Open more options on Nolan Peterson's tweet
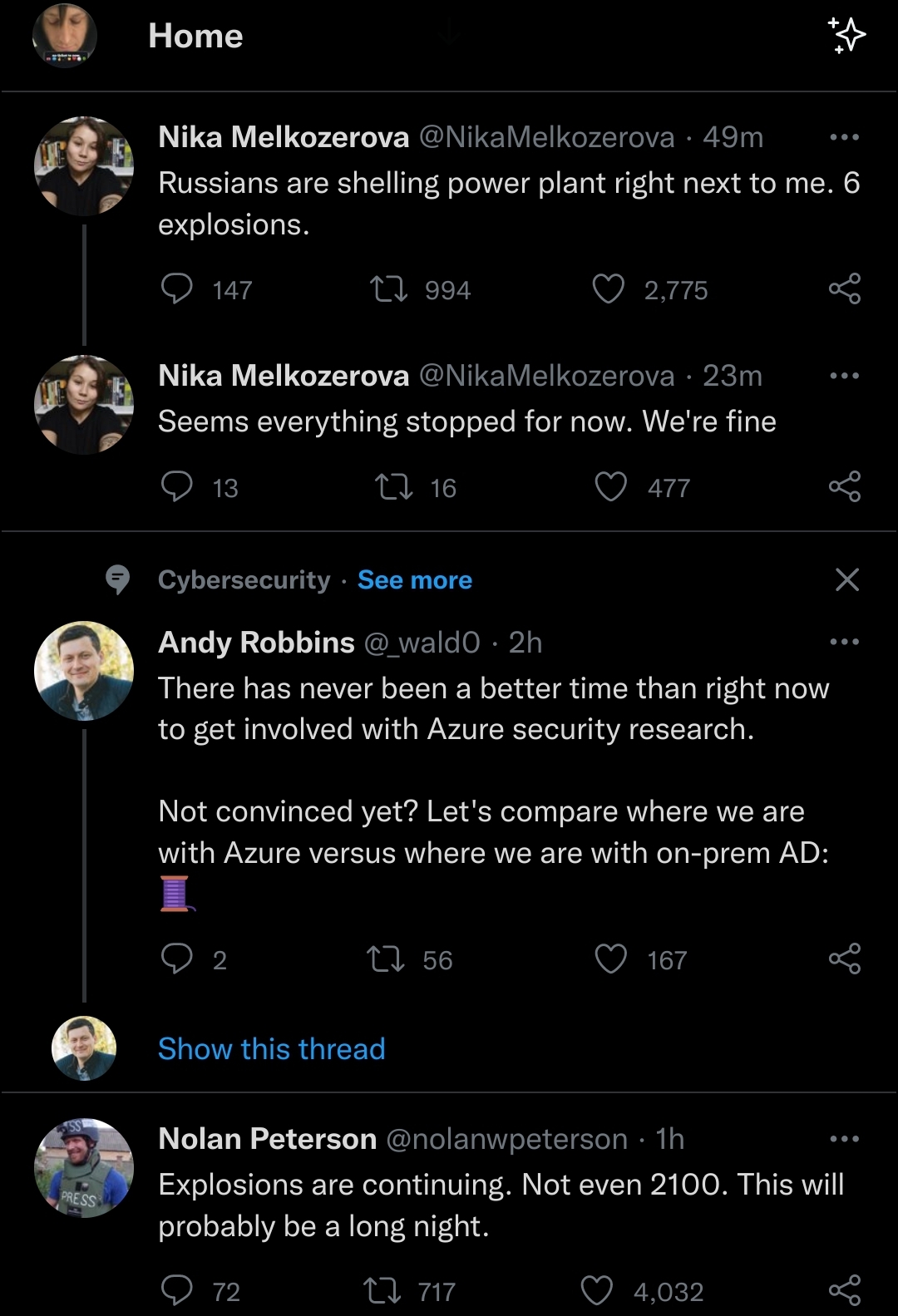Viewport: 898px width, 1316px height. 845,1139
